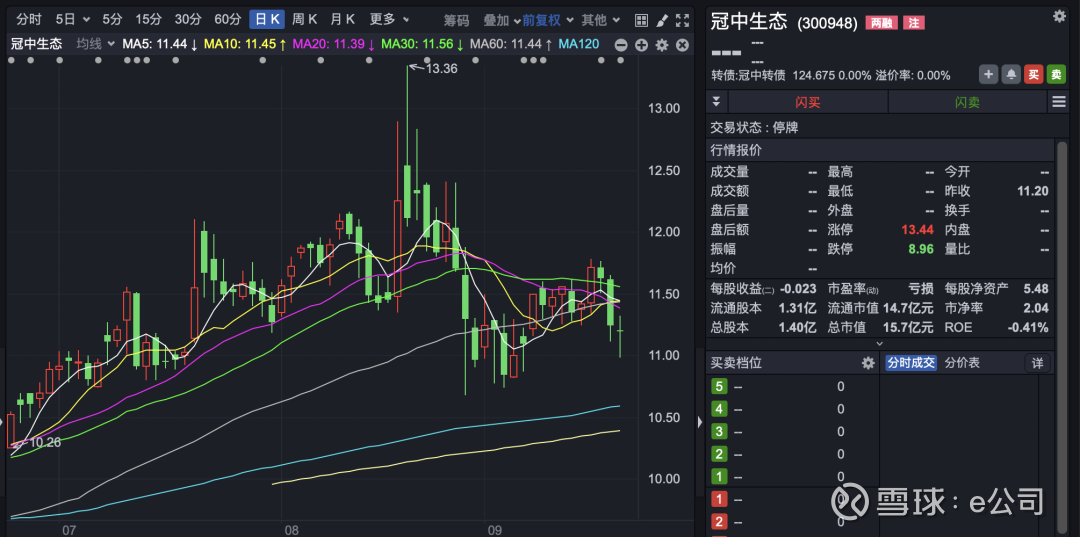
Task: Click the 昨收 11.20 value
Action: (x=1033, y=191)
